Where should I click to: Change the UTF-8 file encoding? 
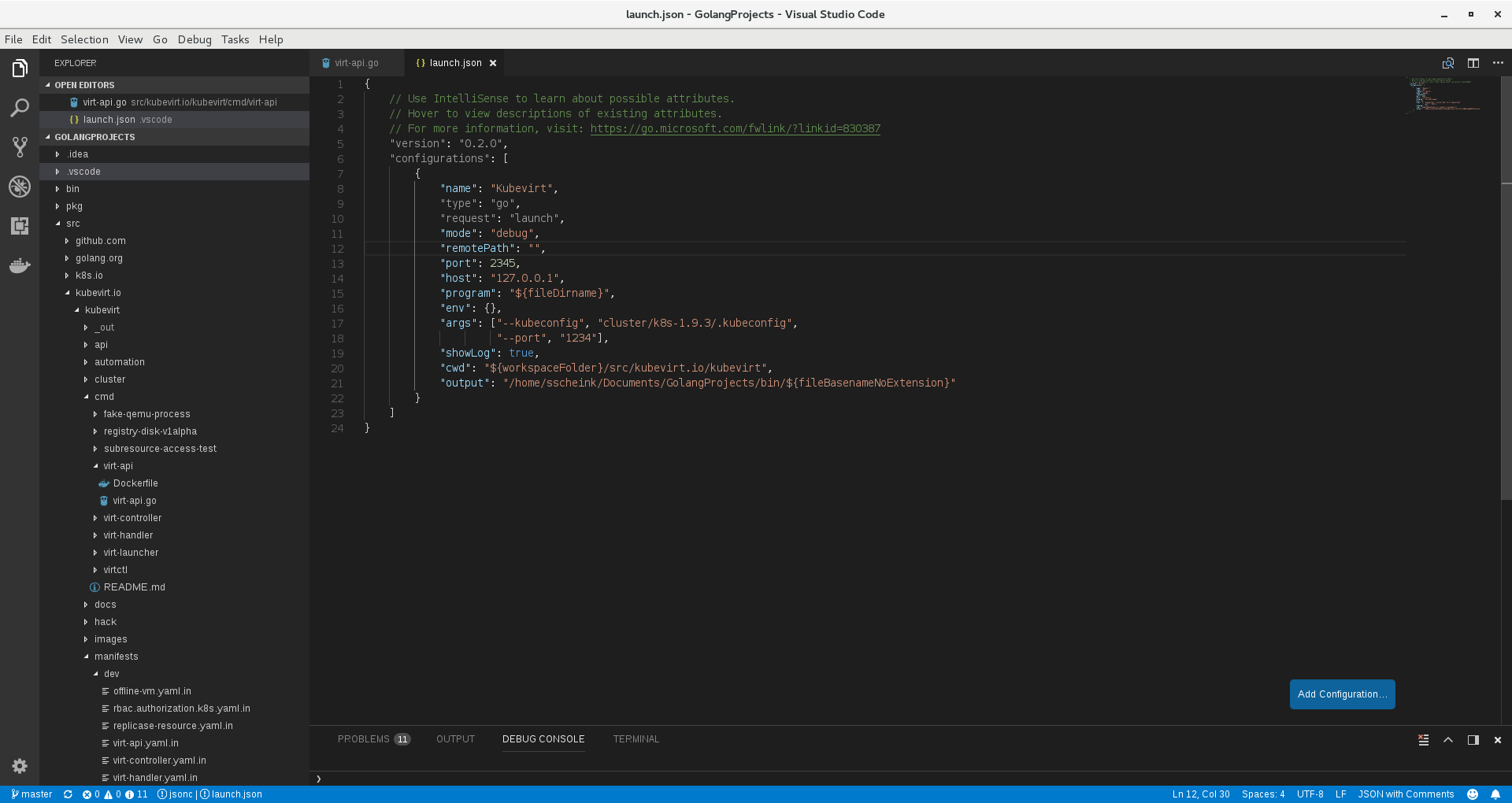coord(1310,794)
